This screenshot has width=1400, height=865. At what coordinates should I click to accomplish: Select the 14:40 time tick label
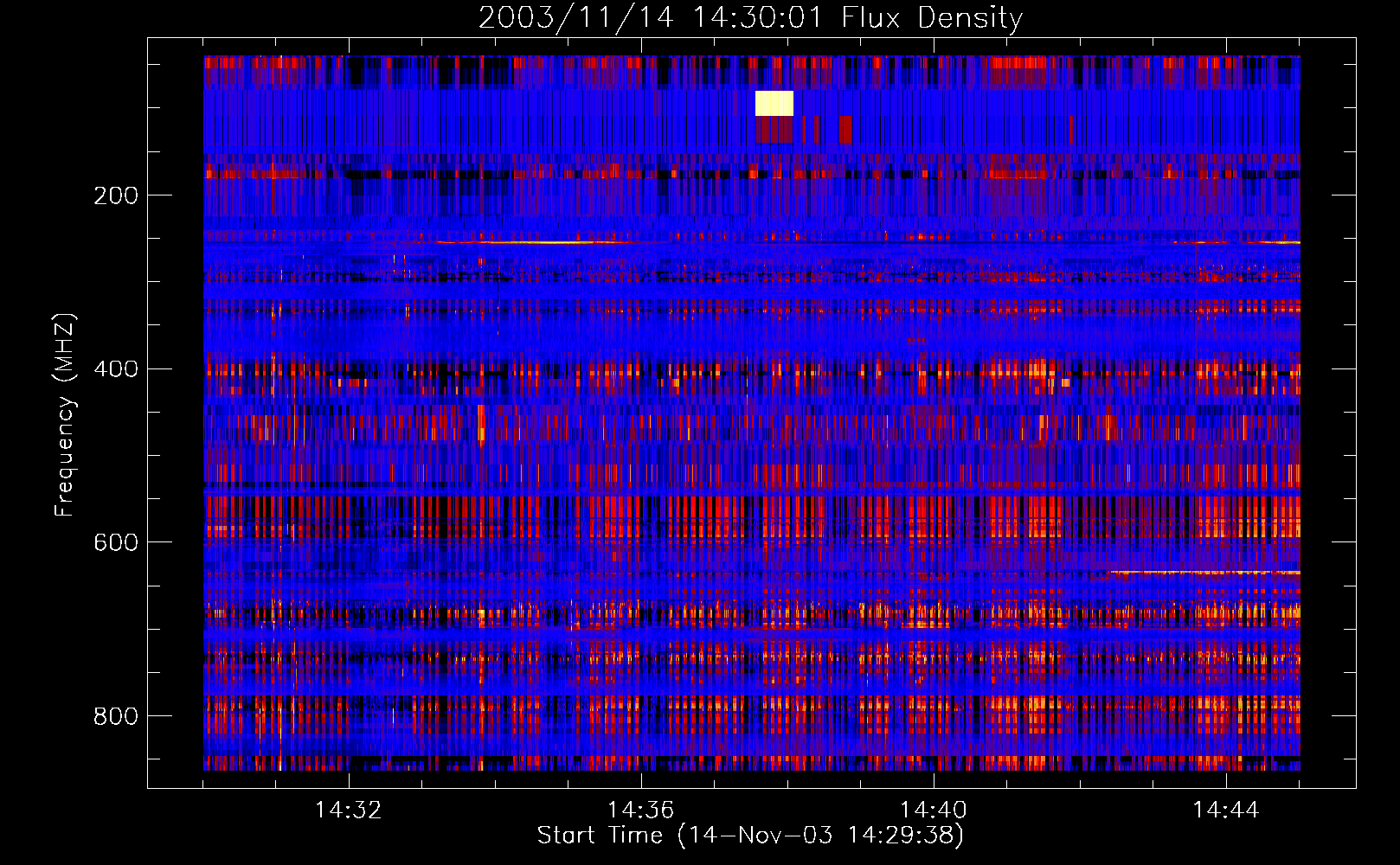pos(934,811)
